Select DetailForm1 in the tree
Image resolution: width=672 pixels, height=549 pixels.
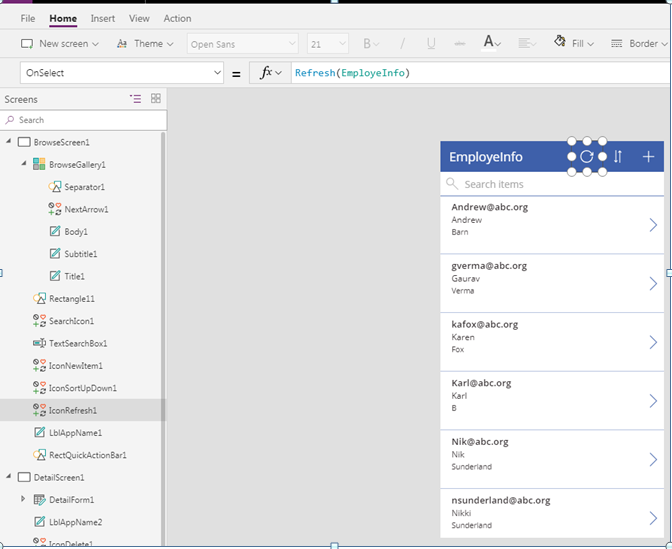point(71,500)
